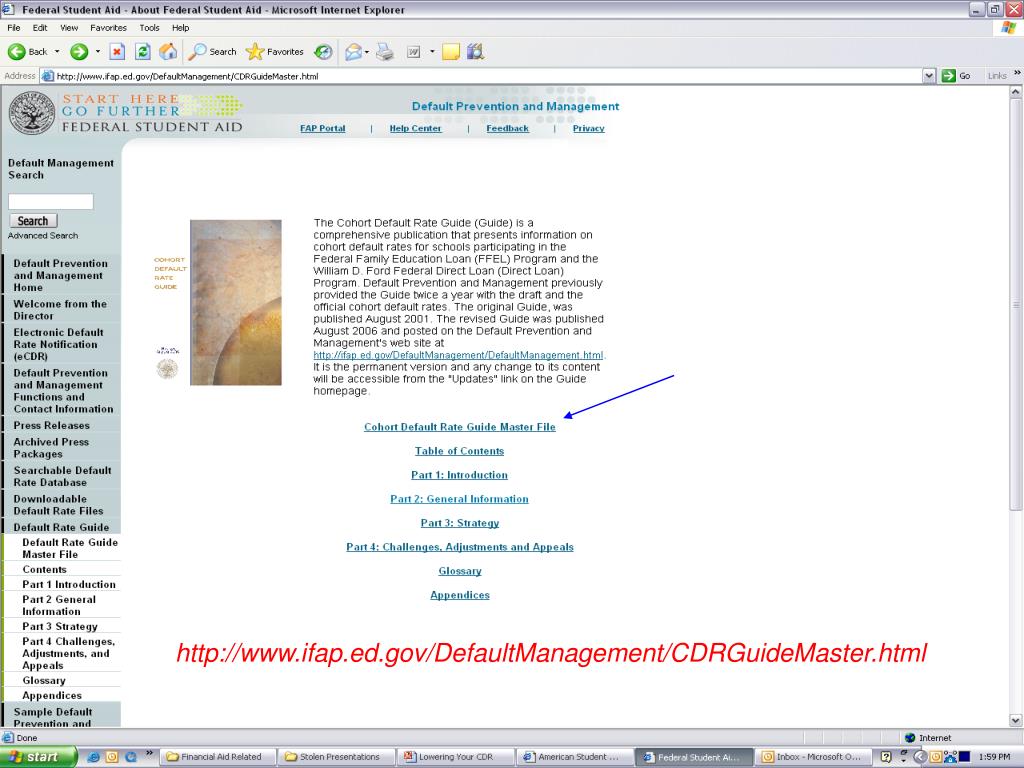
Task: Switch to Lowering Your CDR taskbar window
Action: [x=455, y=757]
